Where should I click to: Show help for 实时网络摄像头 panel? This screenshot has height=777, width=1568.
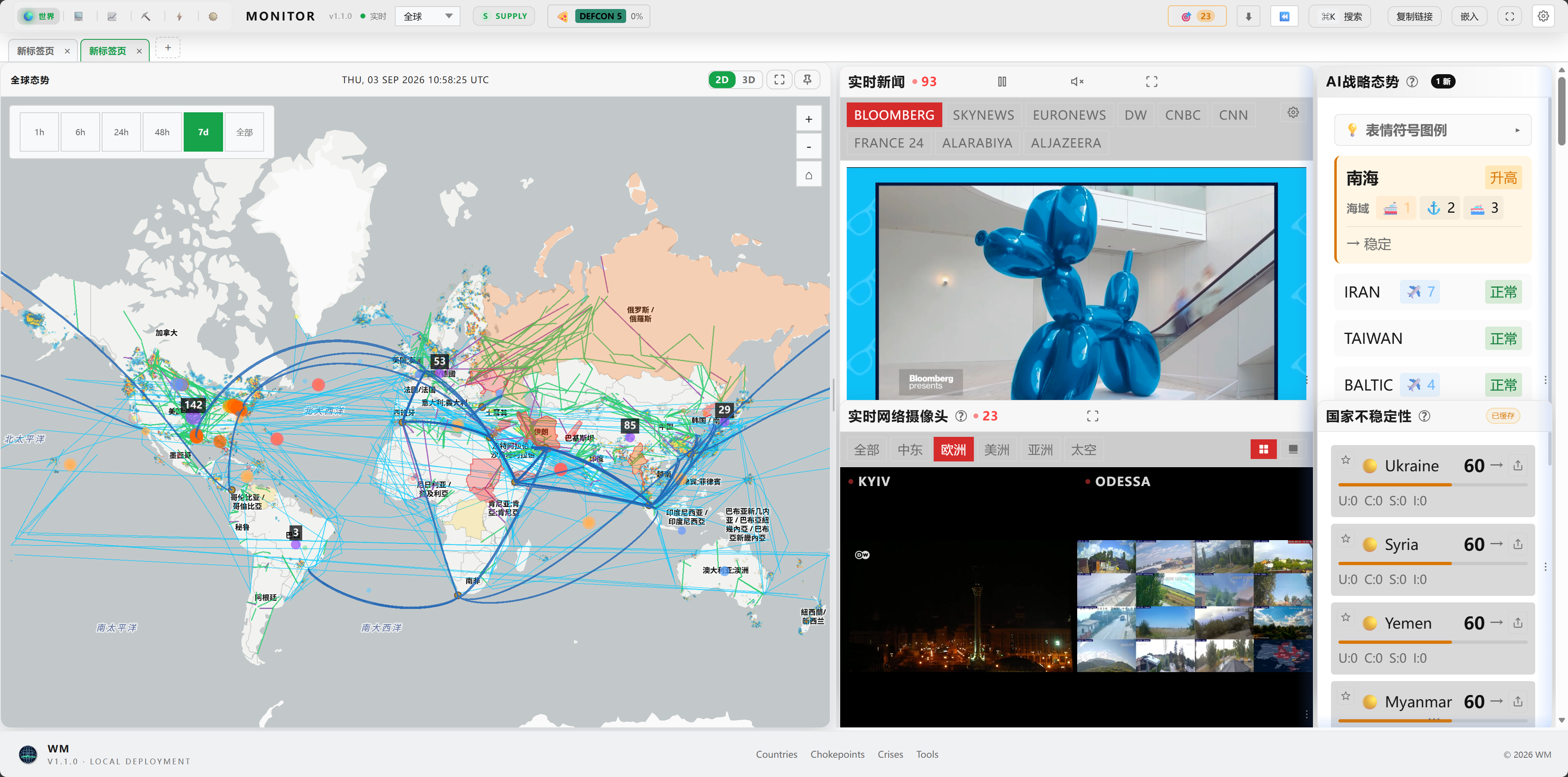(x=960, y=416)
